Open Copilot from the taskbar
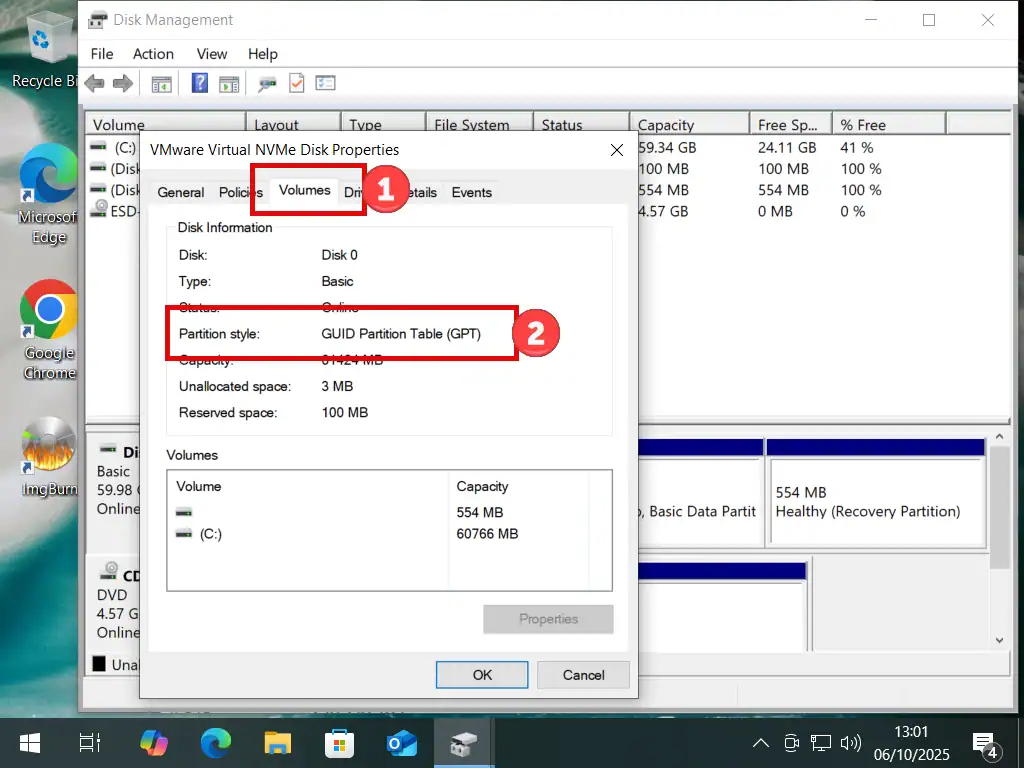1024x768 pixels. (154, 743)
